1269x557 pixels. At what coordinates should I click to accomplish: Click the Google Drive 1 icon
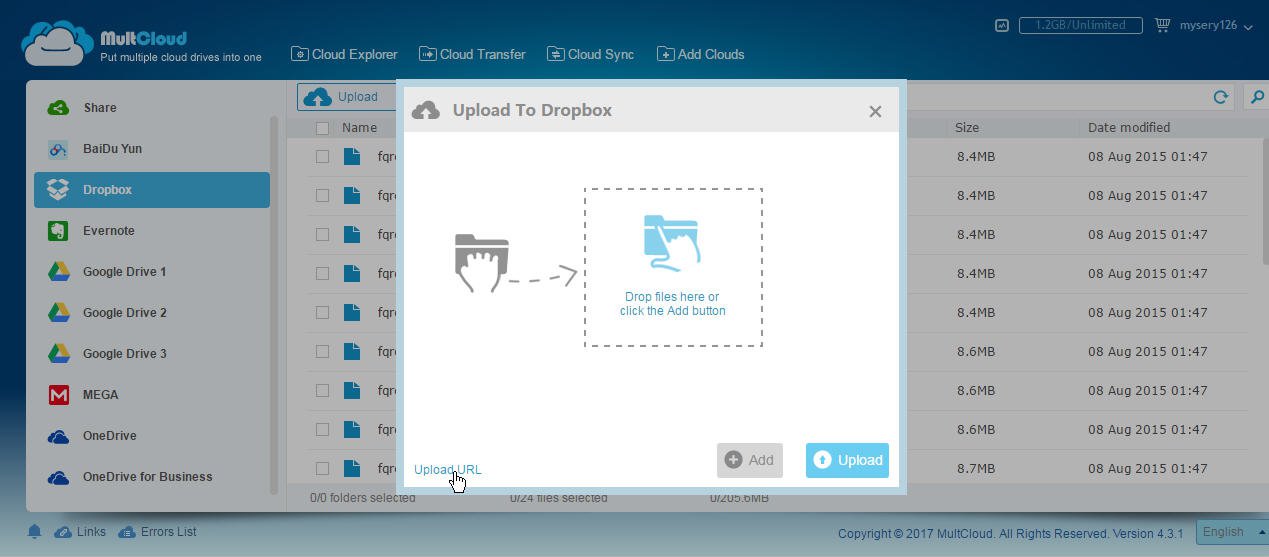point(58,272)
